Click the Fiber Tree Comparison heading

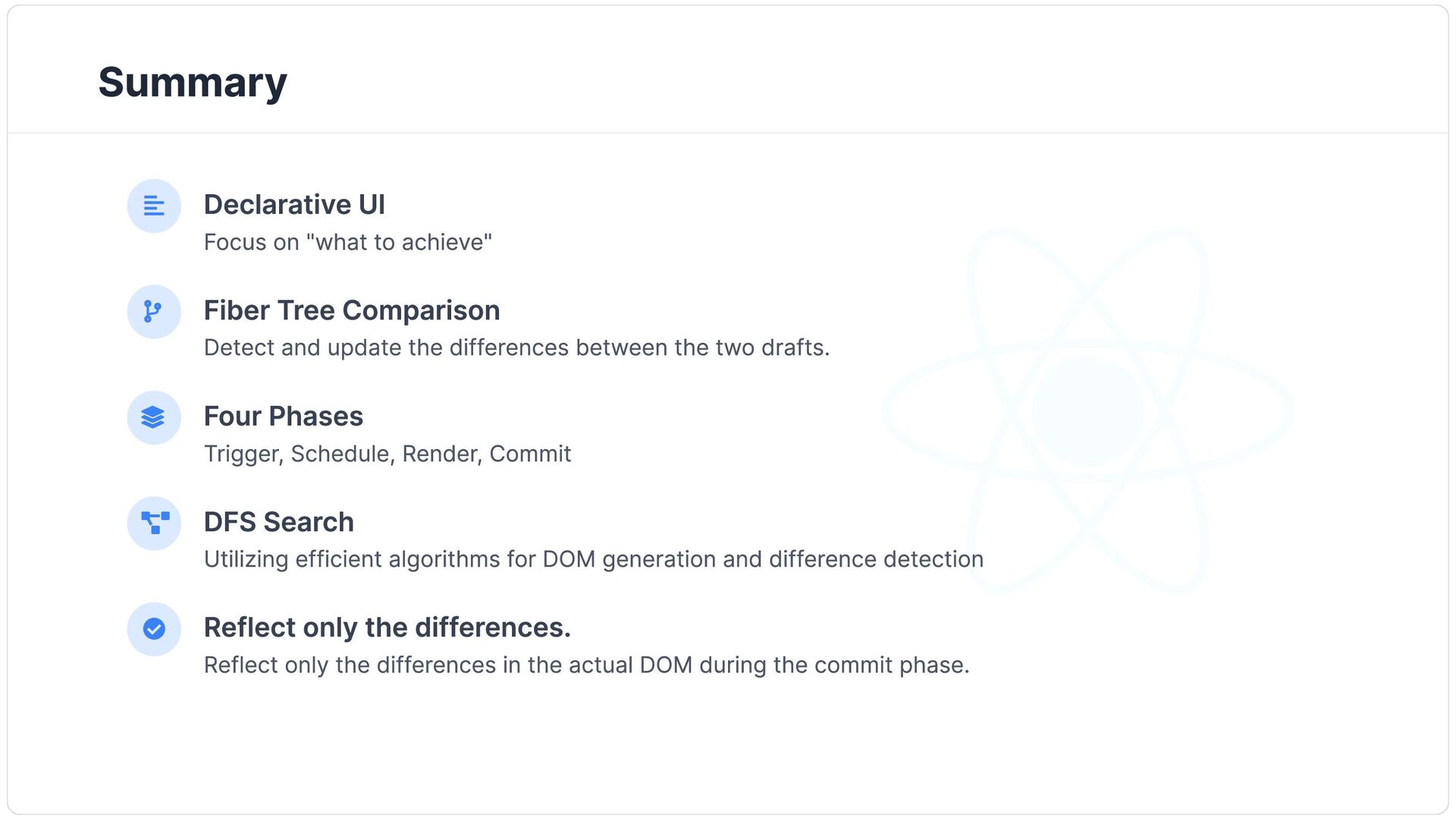352,310
